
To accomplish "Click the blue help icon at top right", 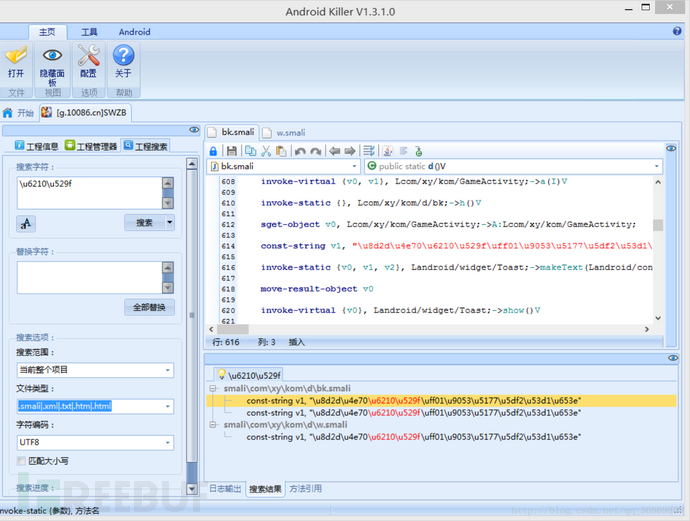I will point(677,31).
